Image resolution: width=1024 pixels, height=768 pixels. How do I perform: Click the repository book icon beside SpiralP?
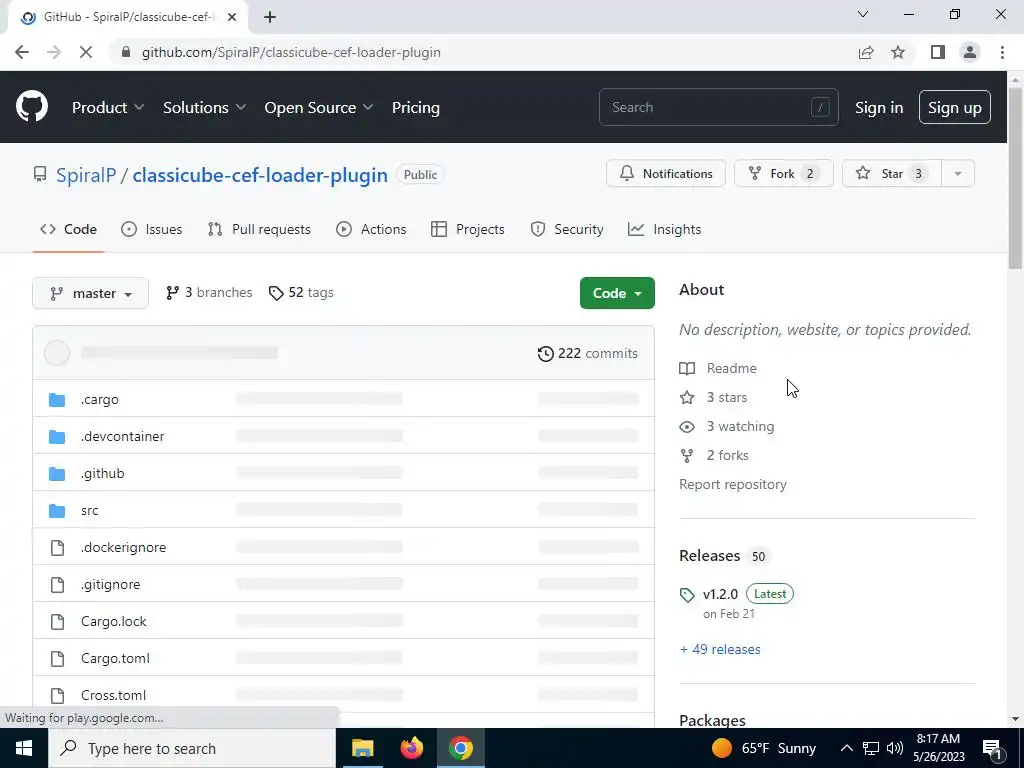pyautogui.click(x=40, y=174)
